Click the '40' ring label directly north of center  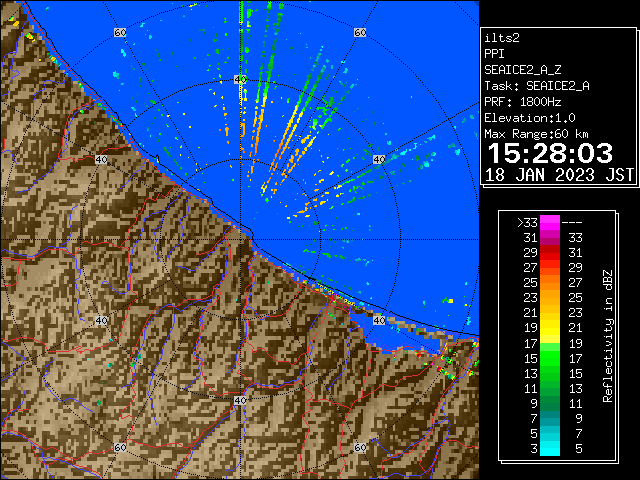point(240,80)
